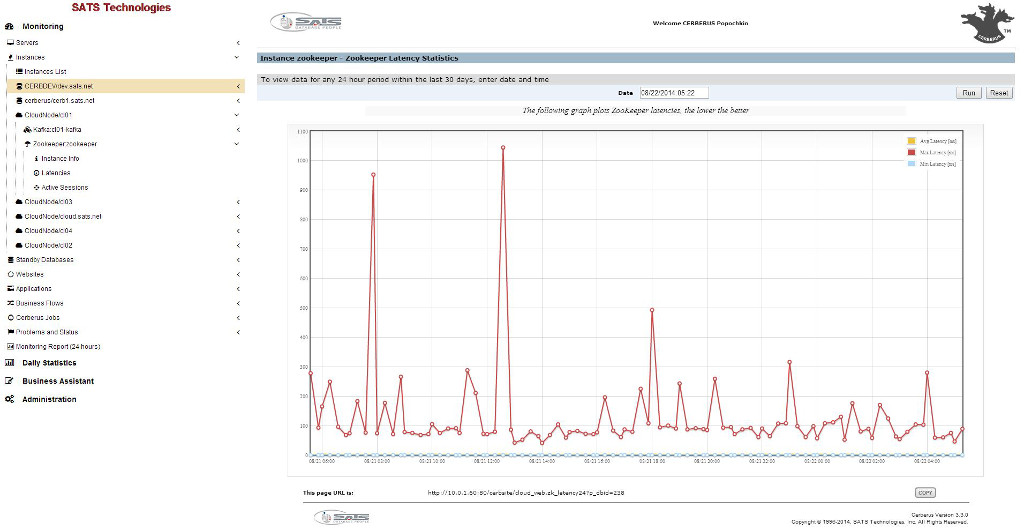The height and width of the screenshot is (530, 1024).
Task: Click the Business Flows shuffle icon
Action: pyautogui.click(x=10, y=303)
